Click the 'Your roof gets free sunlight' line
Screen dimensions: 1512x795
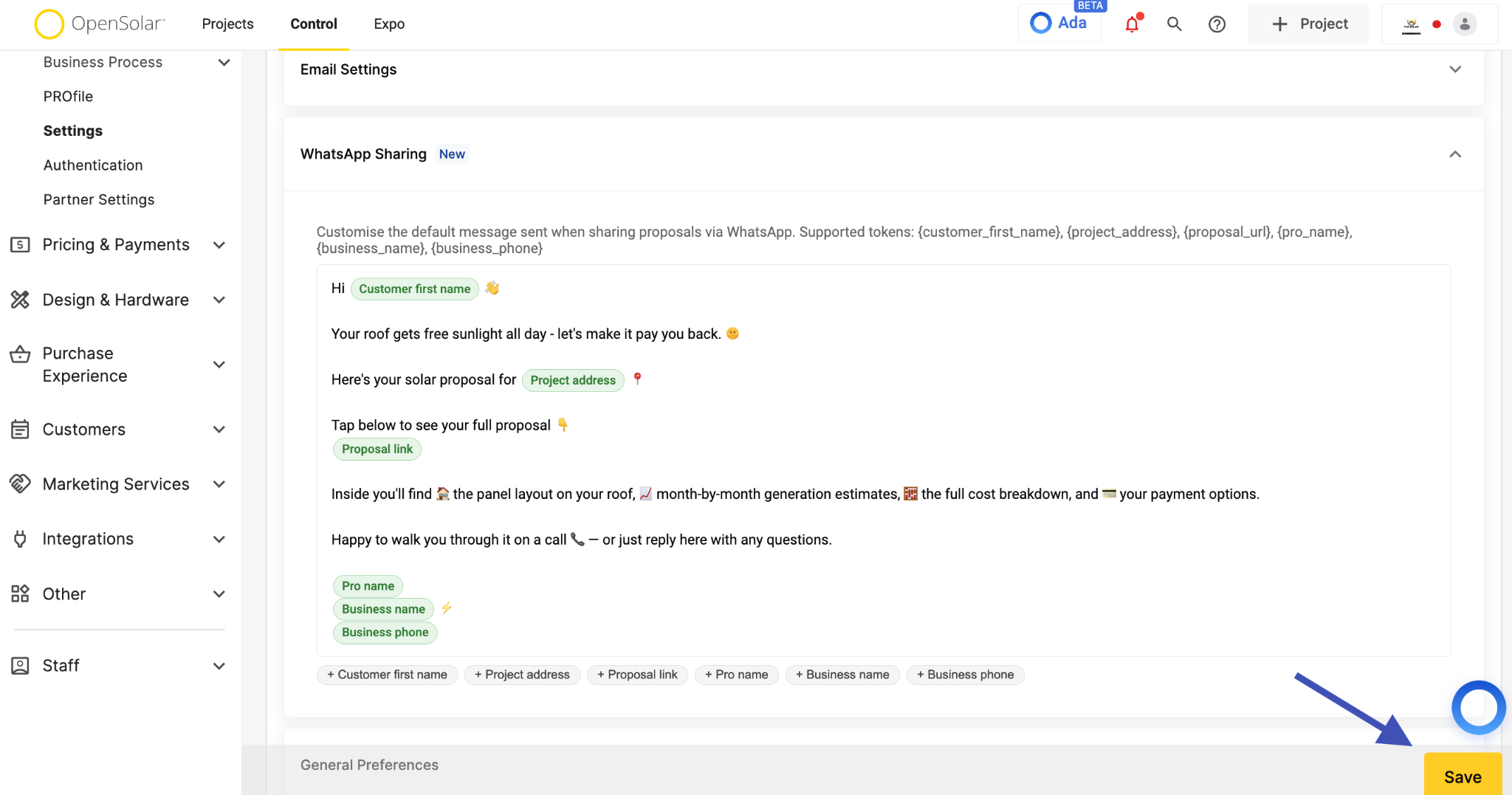[x=535, y=334]
